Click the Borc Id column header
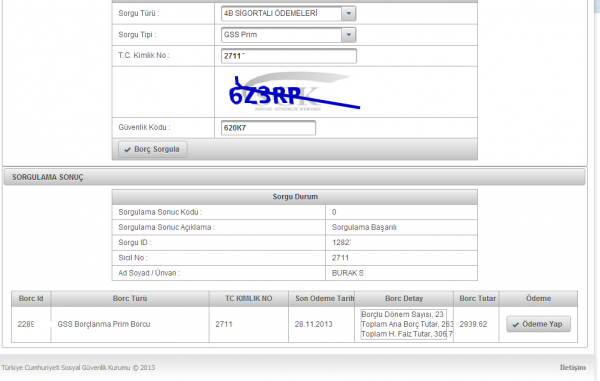 point(31,298)
